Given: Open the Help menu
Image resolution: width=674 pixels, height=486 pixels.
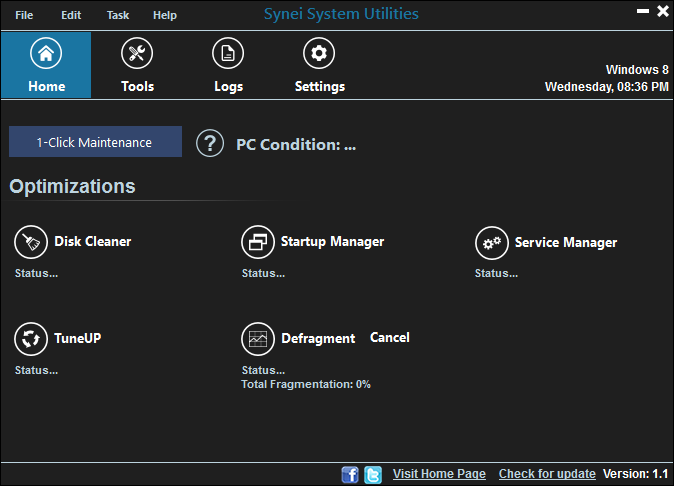Looking at the screenshot, I should (x=165, y=15).
